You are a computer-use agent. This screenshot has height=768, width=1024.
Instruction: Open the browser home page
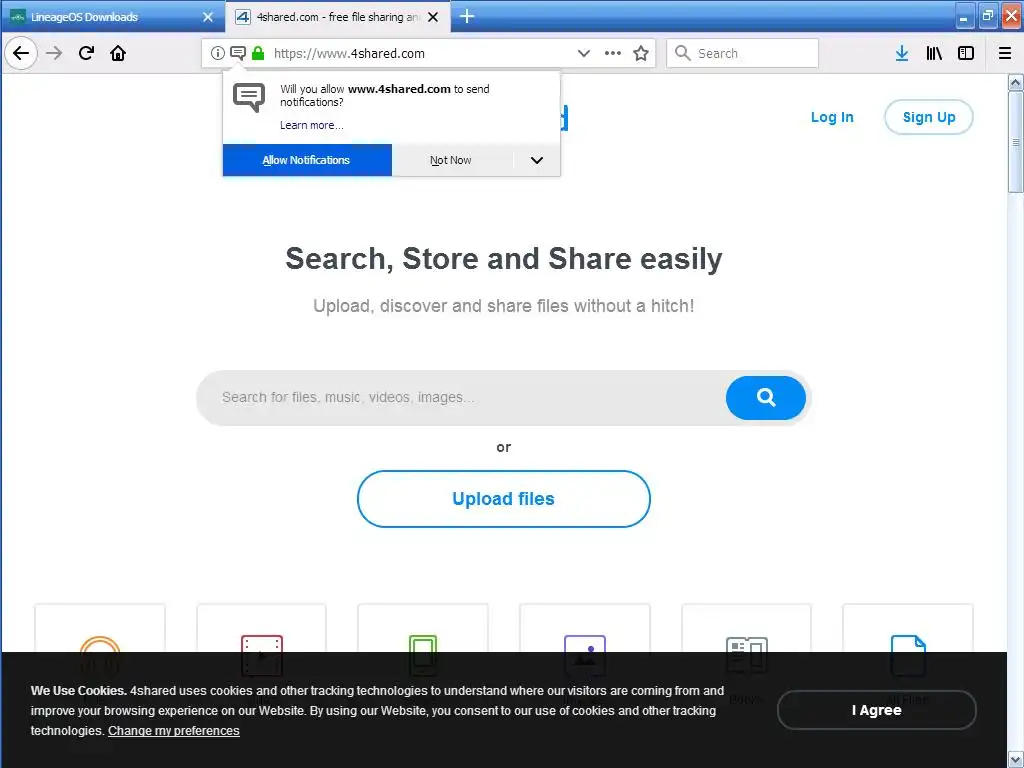click(x=118, y=54)
